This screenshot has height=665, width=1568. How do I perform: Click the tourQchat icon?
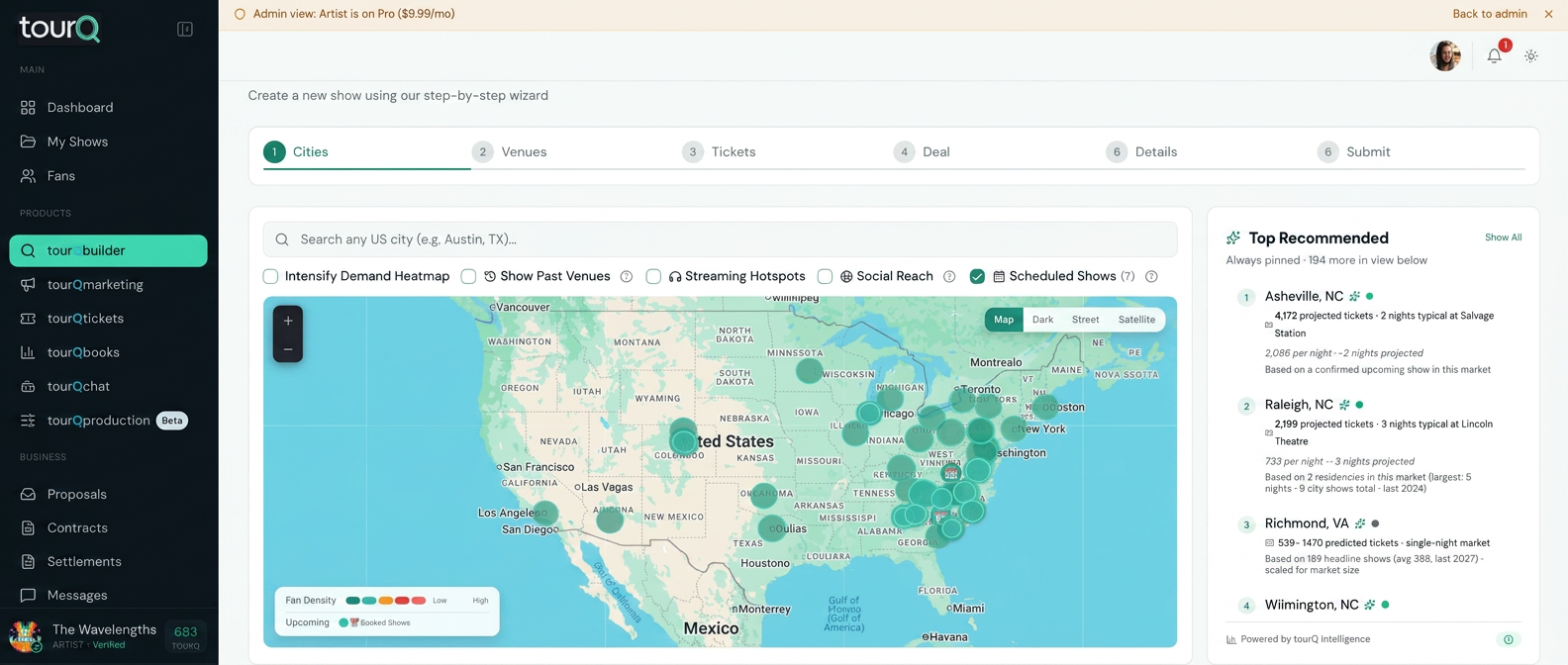pos(28,386)
